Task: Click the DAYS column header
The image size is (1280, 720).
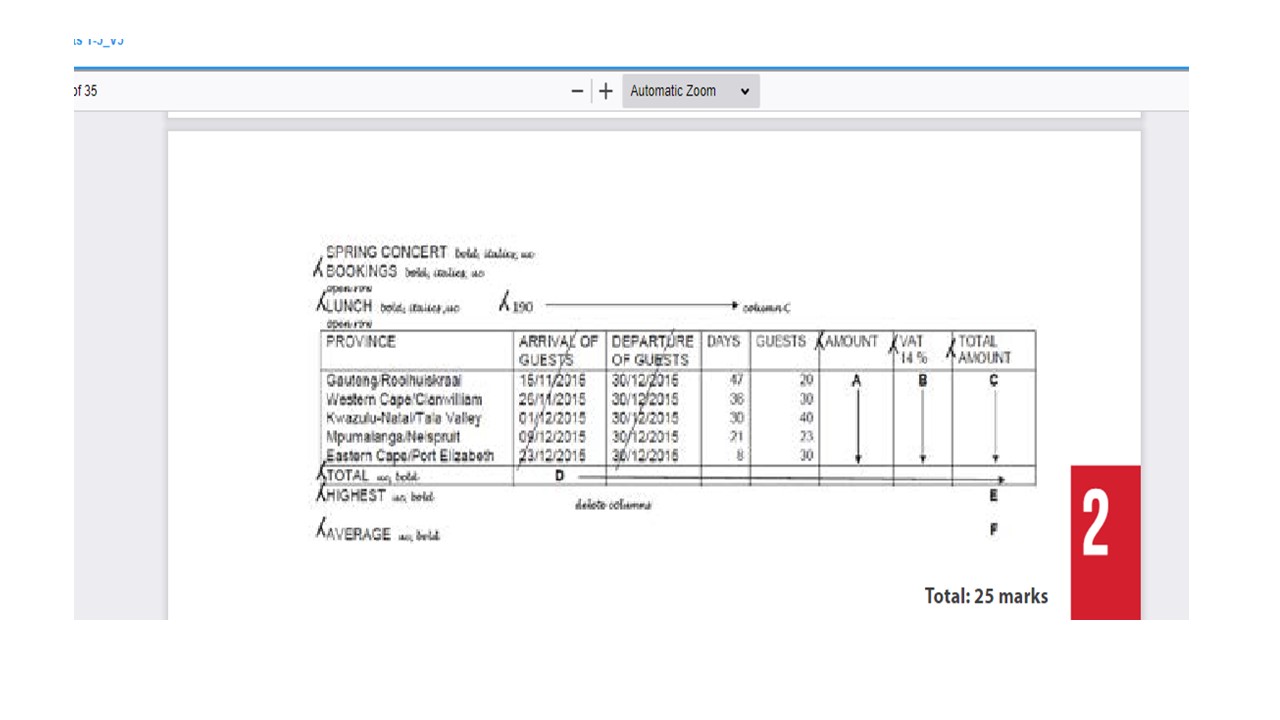Action: (723, 342)
